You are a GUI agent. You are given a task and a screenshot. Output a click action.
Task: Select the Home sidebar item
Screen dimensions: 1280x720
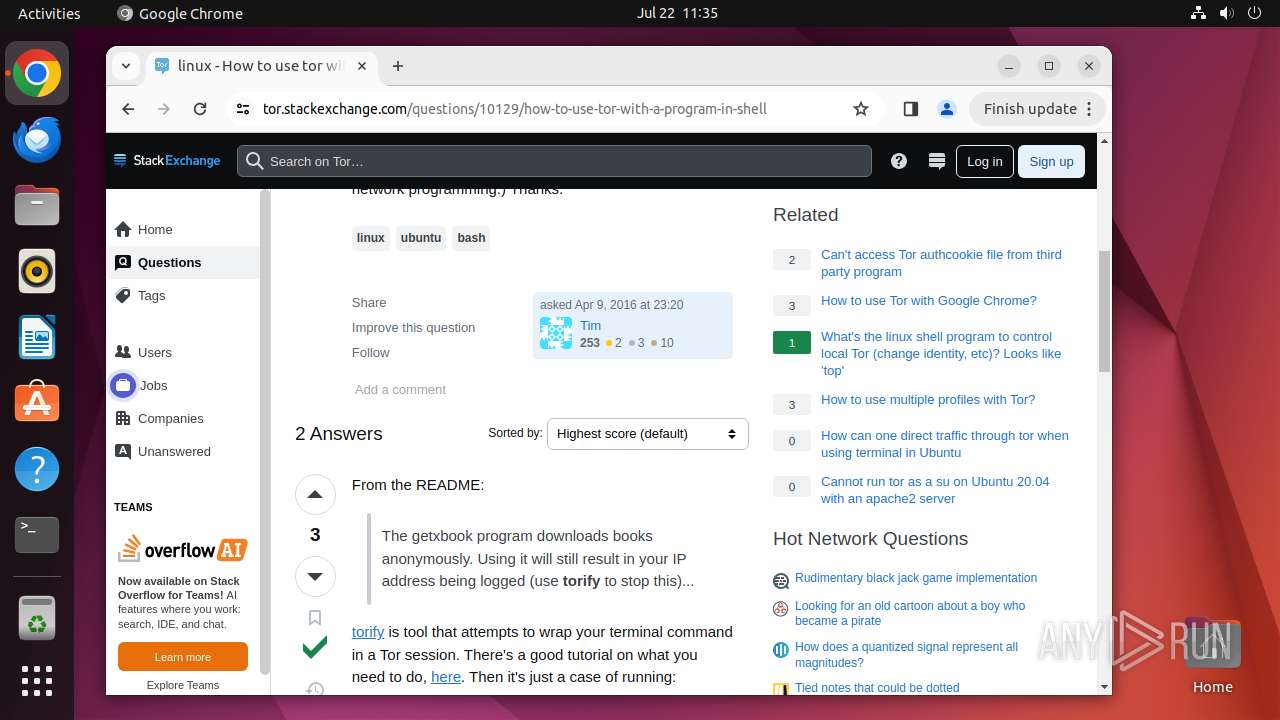point(183,229)
